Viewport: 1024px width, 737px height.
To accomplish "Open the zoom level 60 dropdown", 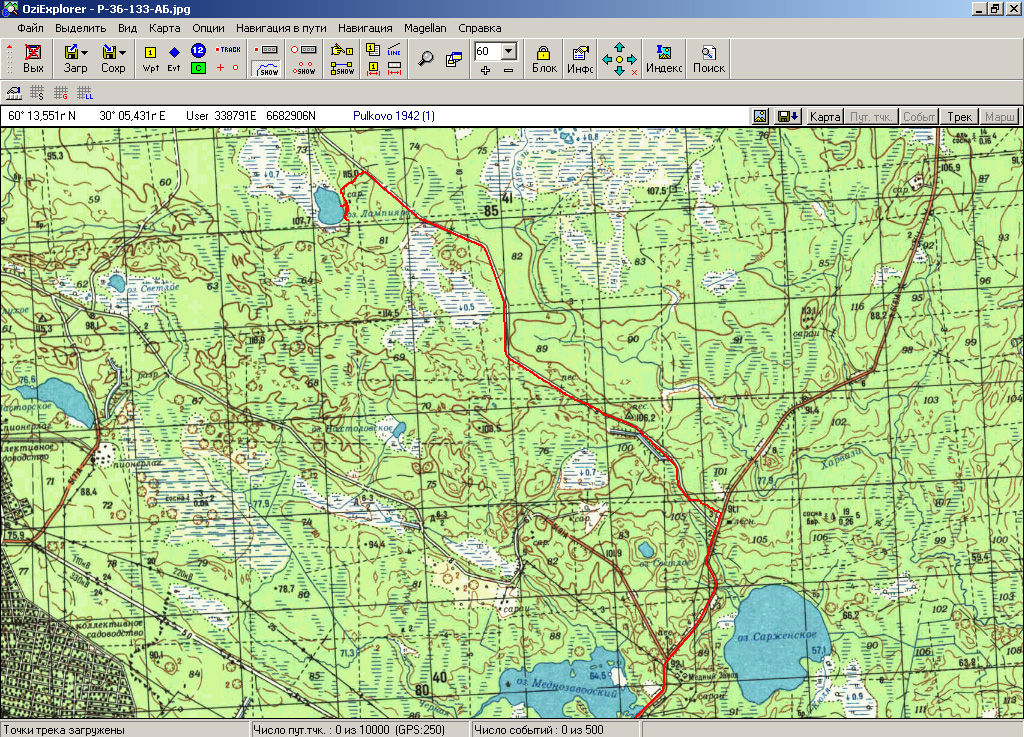I will [508, 51].
